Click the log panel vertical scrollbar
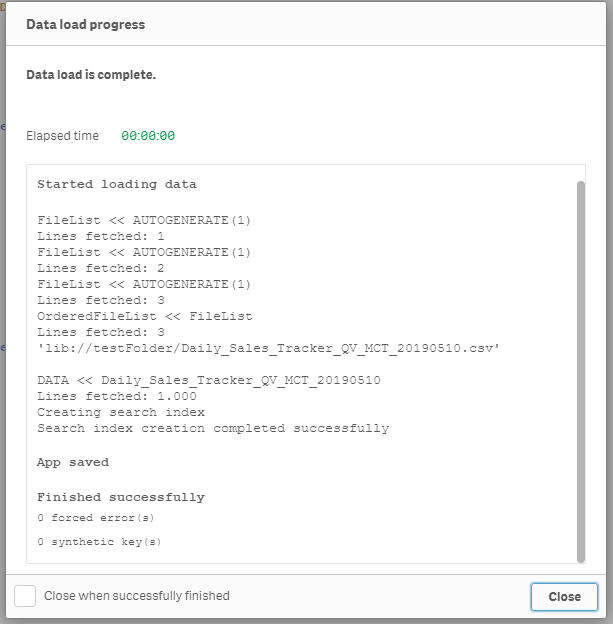The height and width of the screenshot is (624, 613). point(580,370)
